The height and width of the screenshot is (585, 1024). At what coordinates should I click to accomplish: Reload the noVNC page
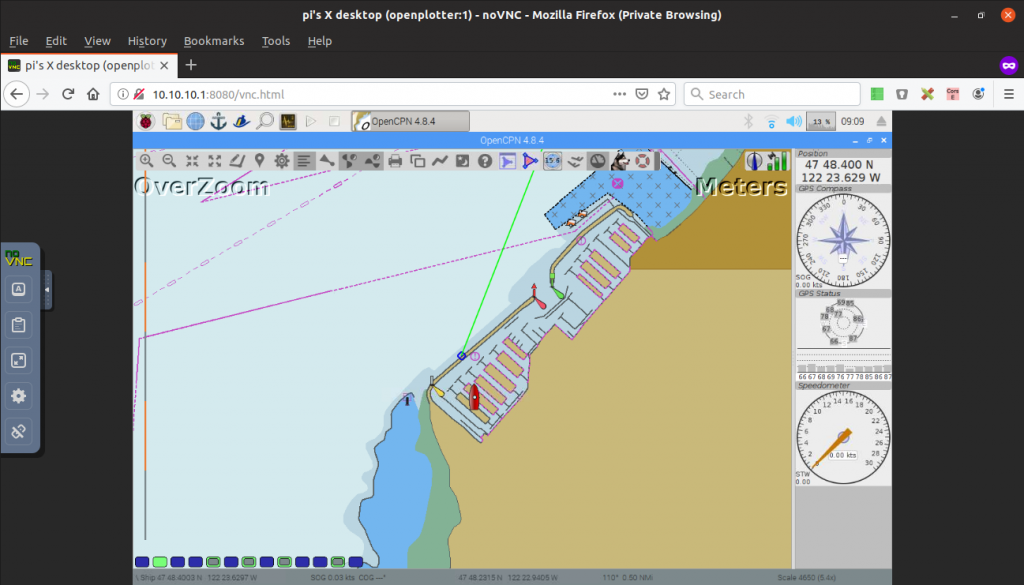pos(68,94)
